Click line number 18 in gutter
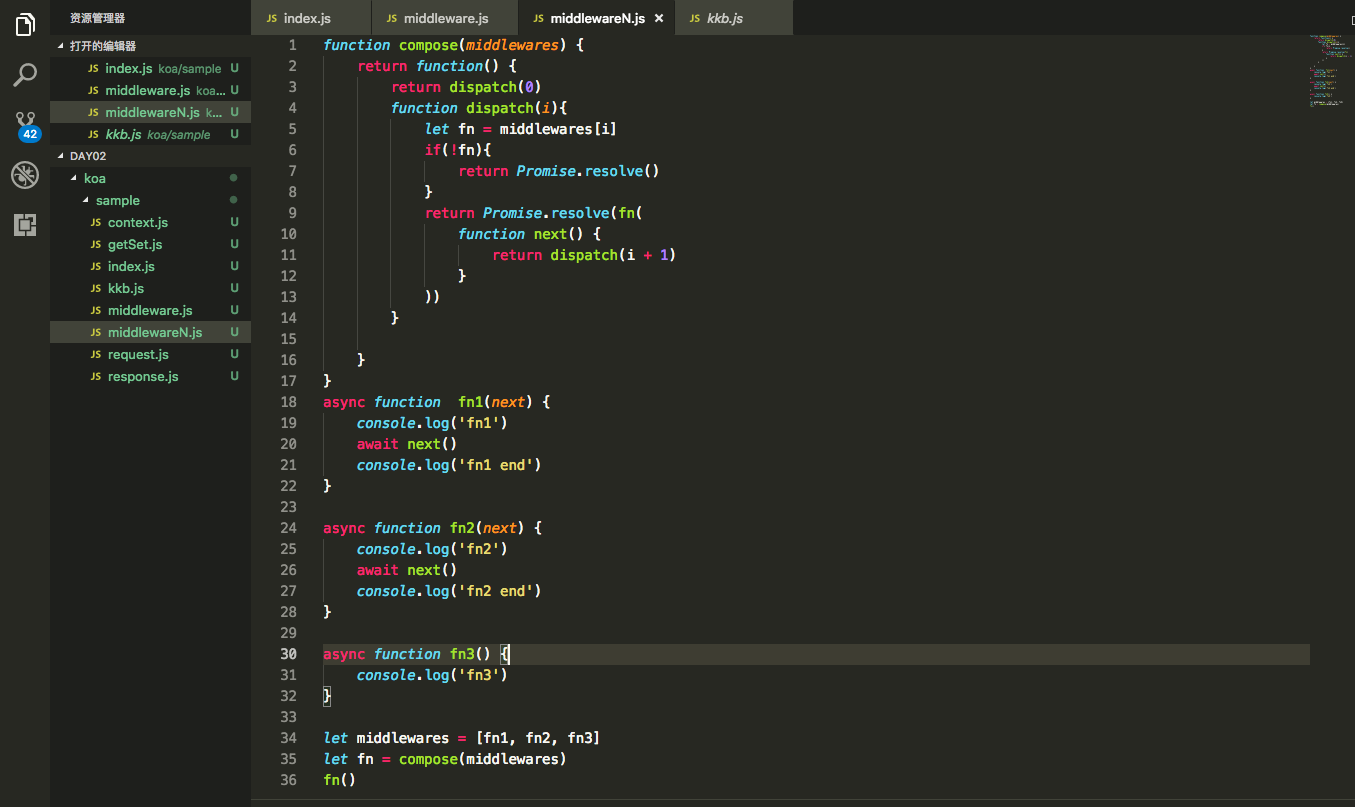Screen dimensions: 1355x807 tap(289, 402)
